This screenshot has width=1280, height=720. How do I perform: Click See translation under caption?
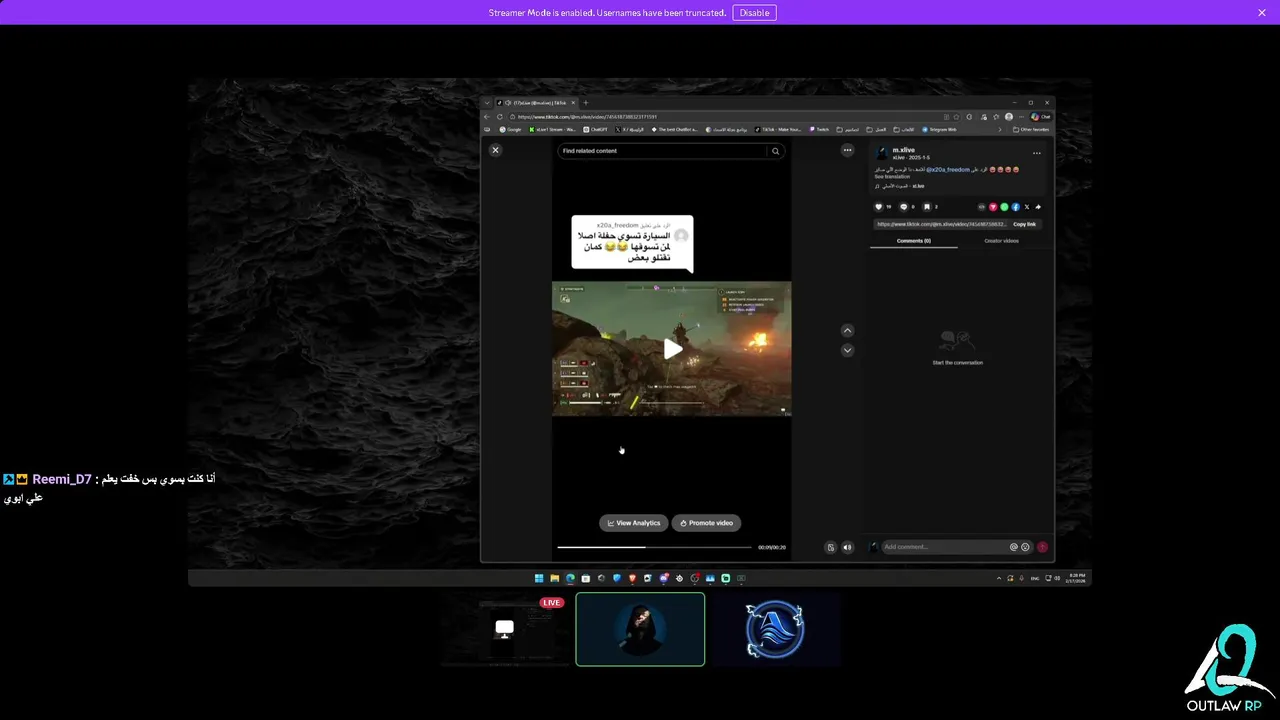[892, 177]
